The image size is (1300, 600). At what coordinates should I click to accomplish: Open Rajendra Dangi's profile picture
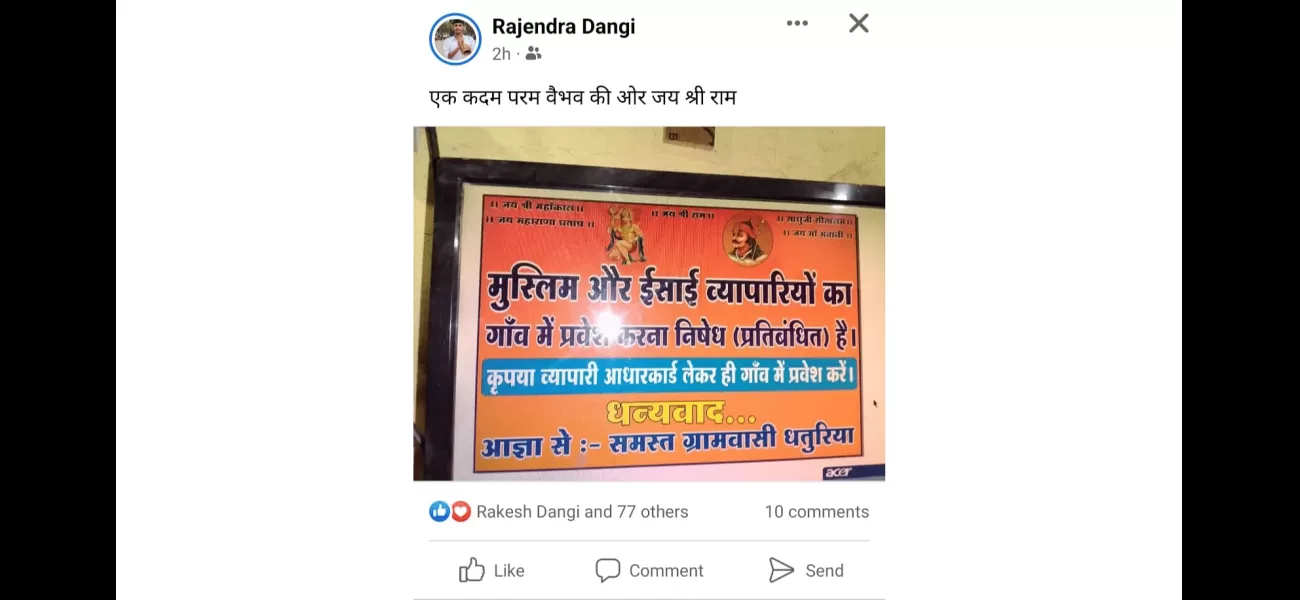tap(455, 39)
